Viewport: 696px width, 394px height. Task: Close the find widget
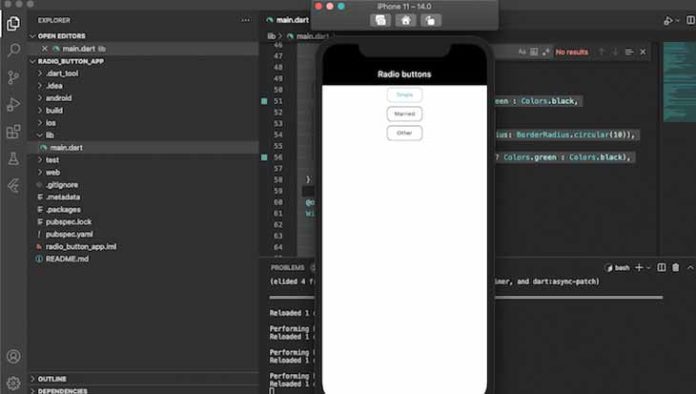click(643, 52)
